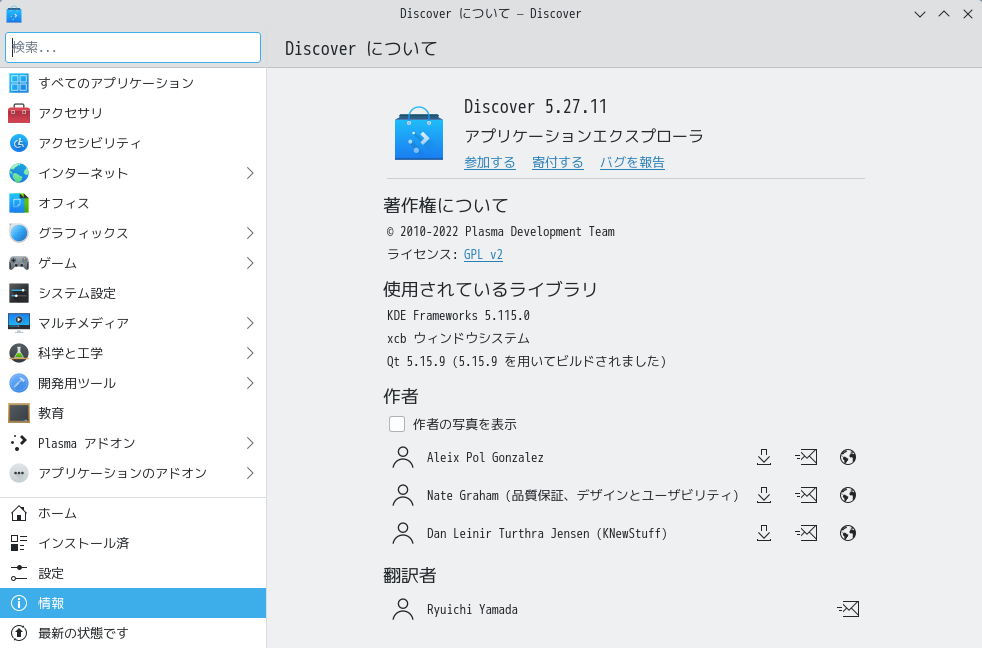Expand the 開発用ツール category
982x648 pixels.
click(251, 383)
